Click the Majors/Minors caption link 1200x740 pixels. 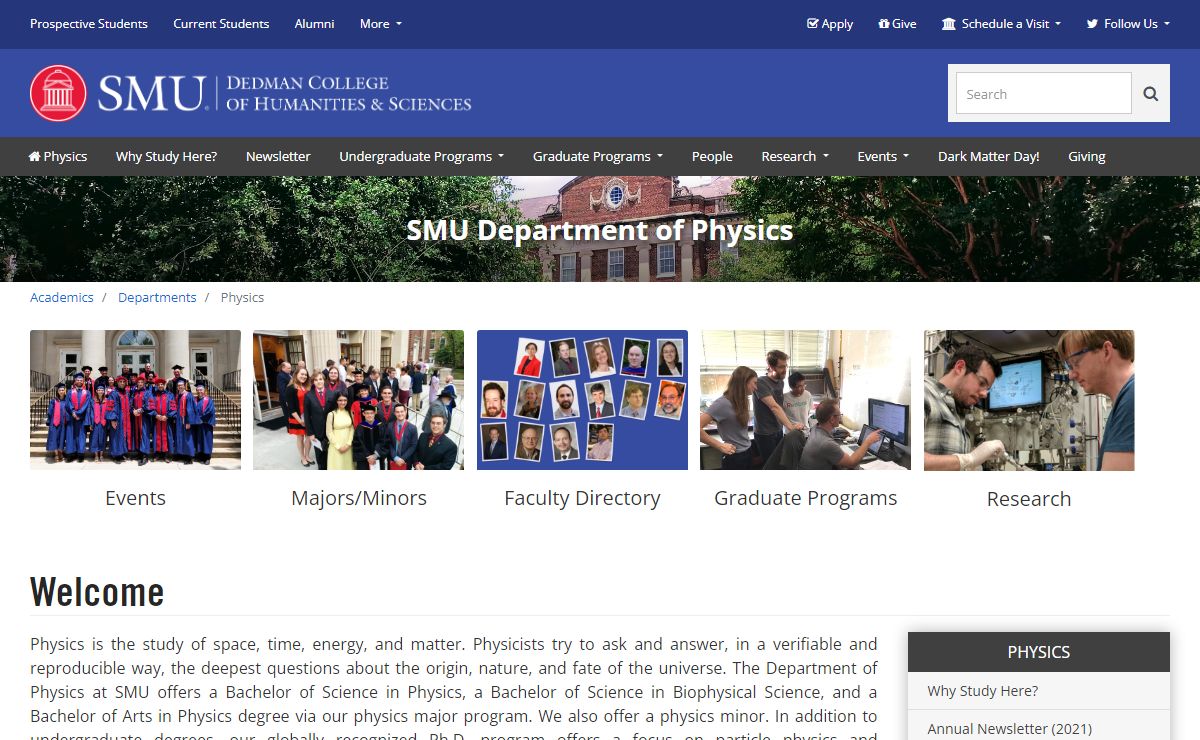(359, 498)
